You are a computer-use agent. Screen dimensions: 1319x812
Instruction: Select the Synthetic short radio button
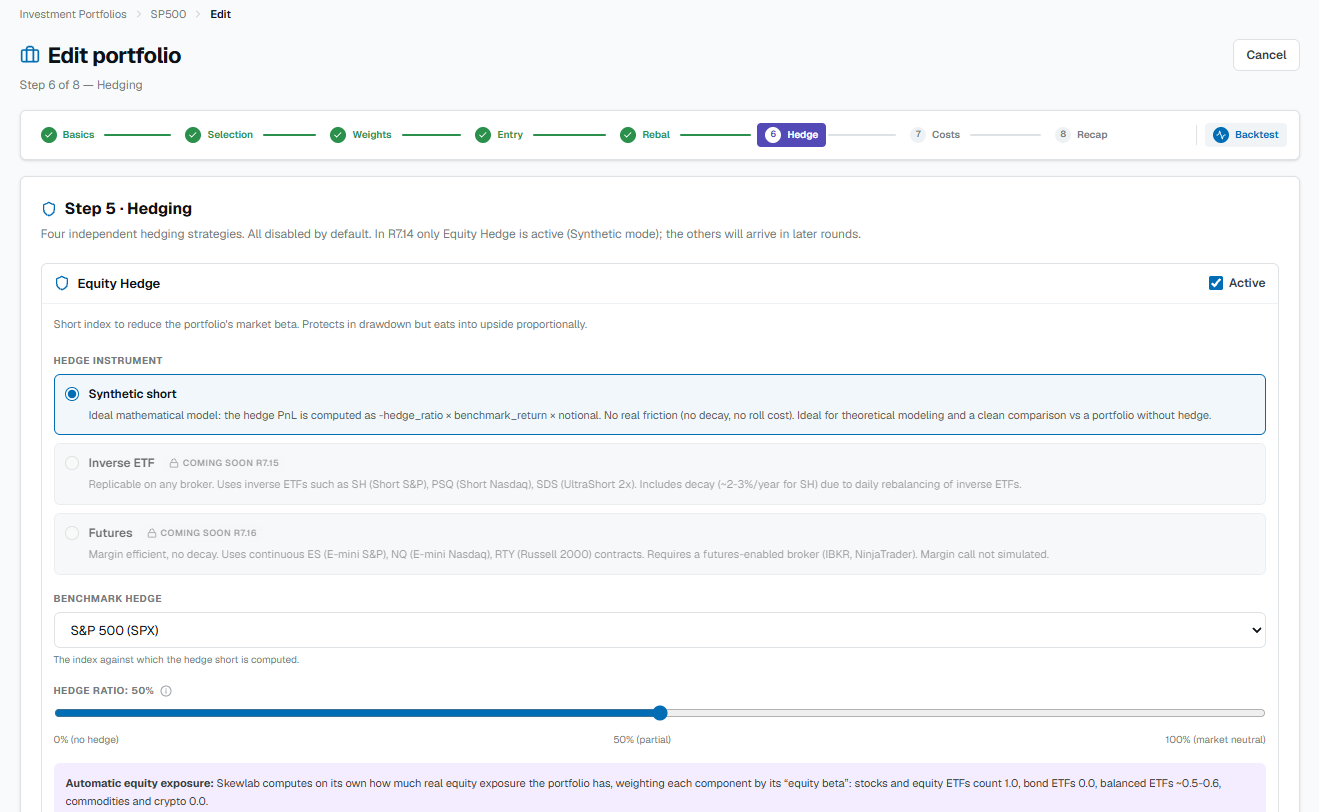[x=72, y=394]
